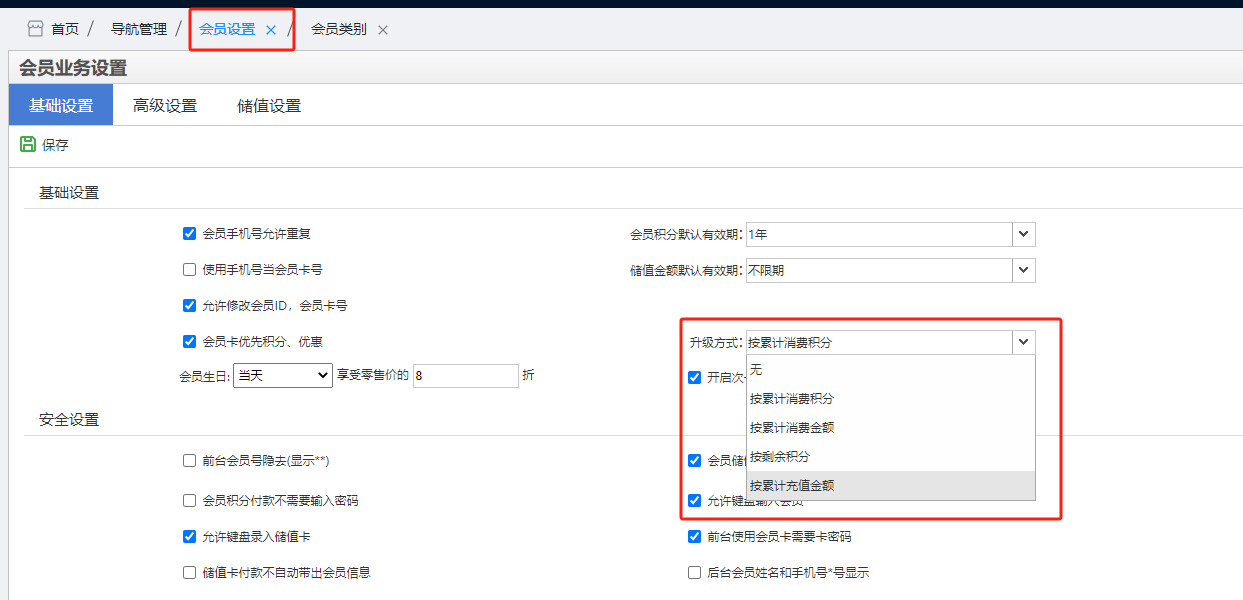Click the 升级方式 combo text field

click(879, 342)
